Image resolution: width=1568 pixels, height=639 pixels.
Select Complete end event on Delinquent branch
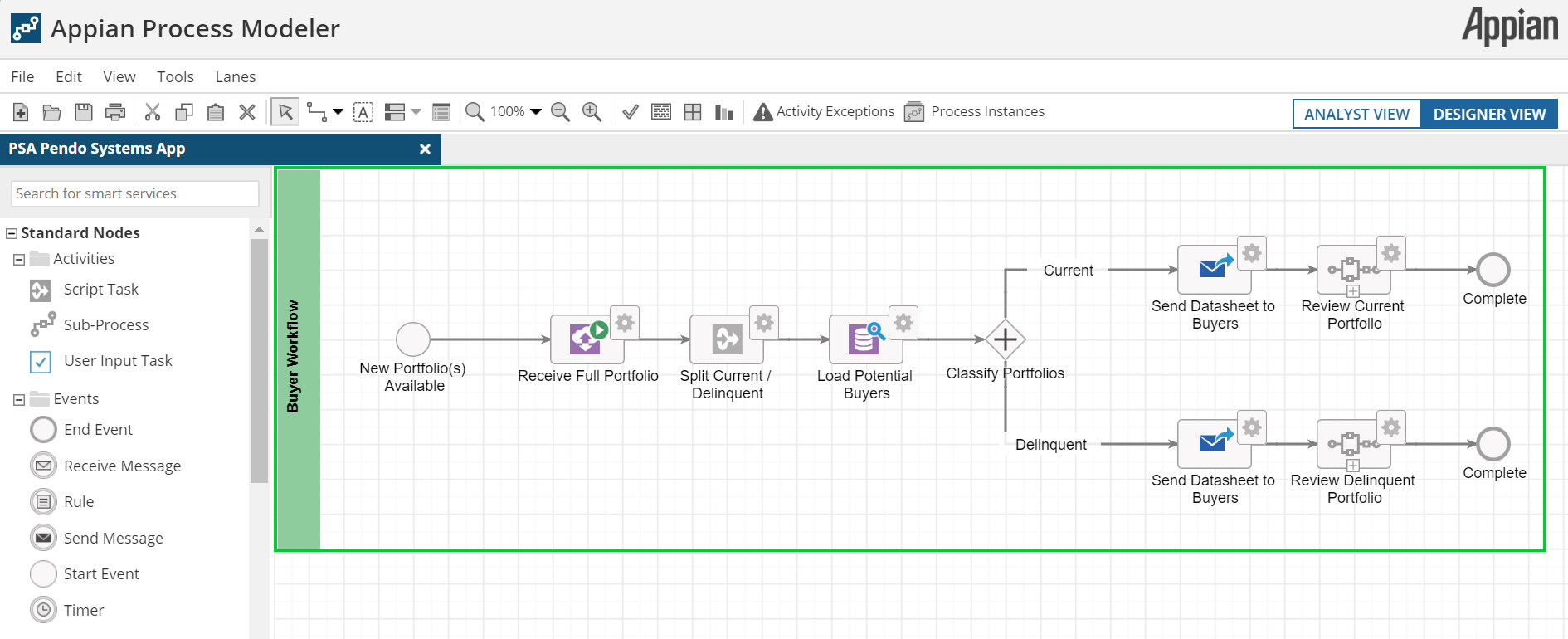click(x=1493, y=444)
